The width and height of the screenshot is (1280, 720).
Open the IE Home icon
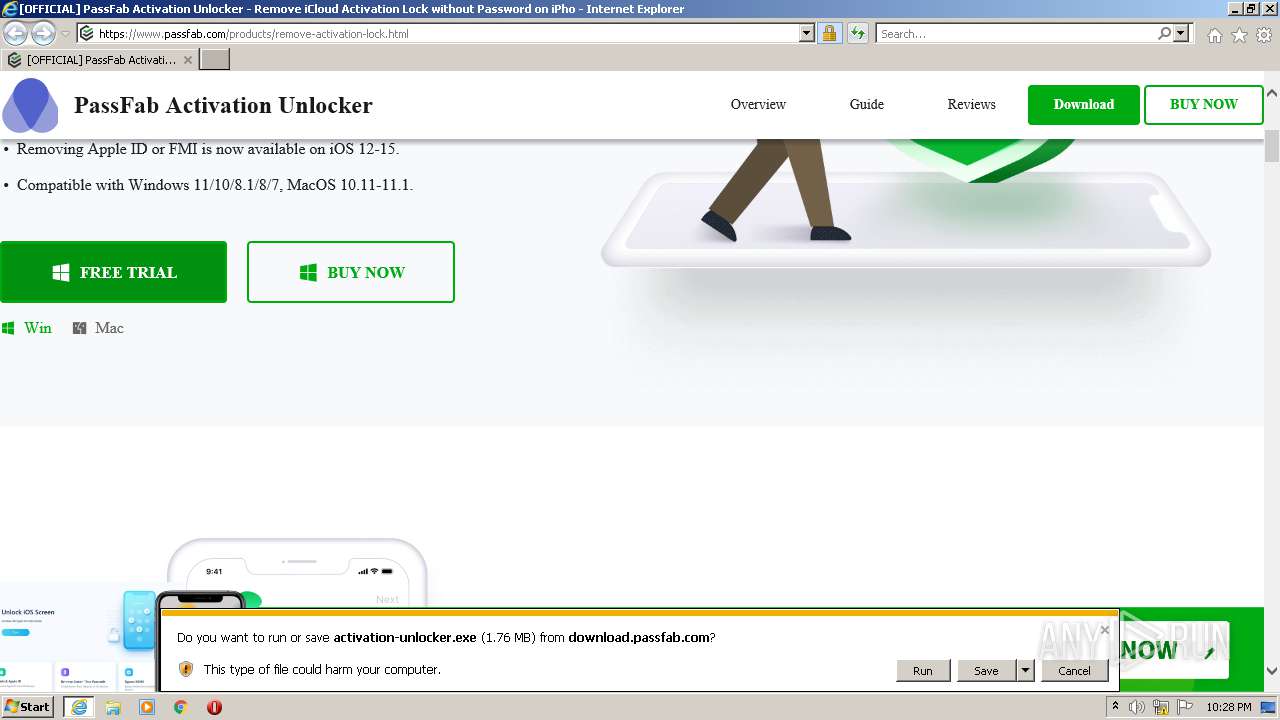pyautogui.click(x=1214, y=35)
